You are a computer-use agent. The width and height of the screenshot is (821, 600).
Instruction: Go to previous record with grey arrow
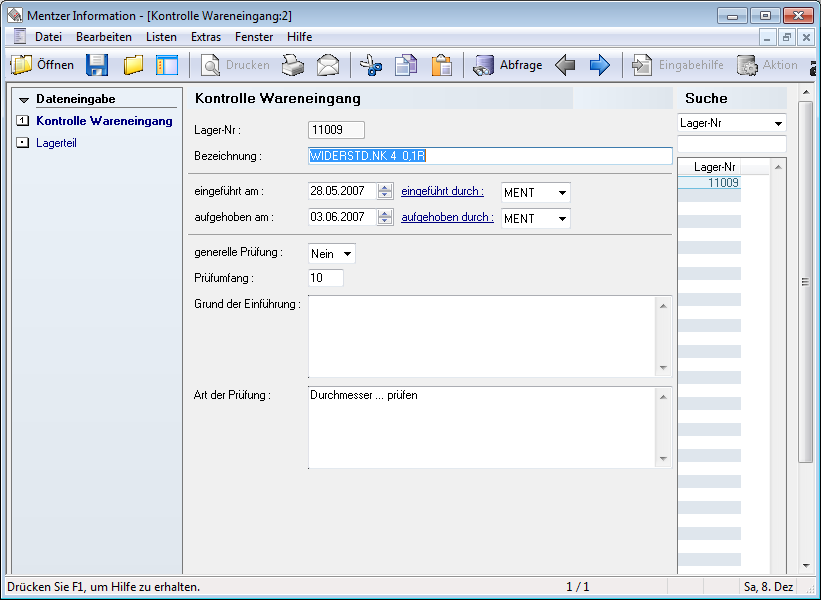click(x=565, y=65)
